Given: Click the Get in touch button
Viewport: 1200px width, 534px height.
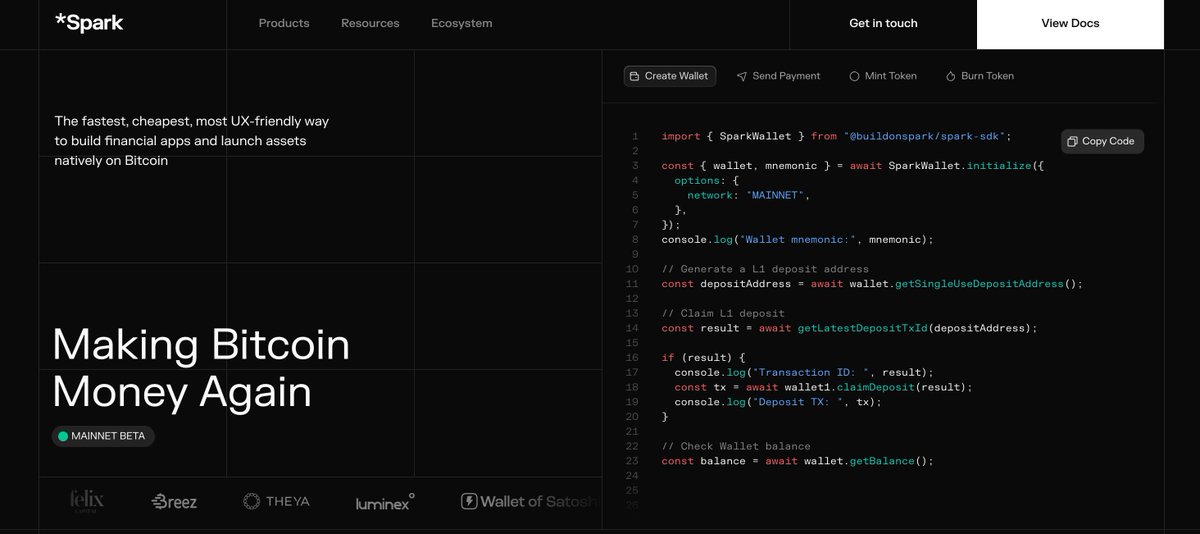Looking at the screenshot, I should click(x=883, y=23).
